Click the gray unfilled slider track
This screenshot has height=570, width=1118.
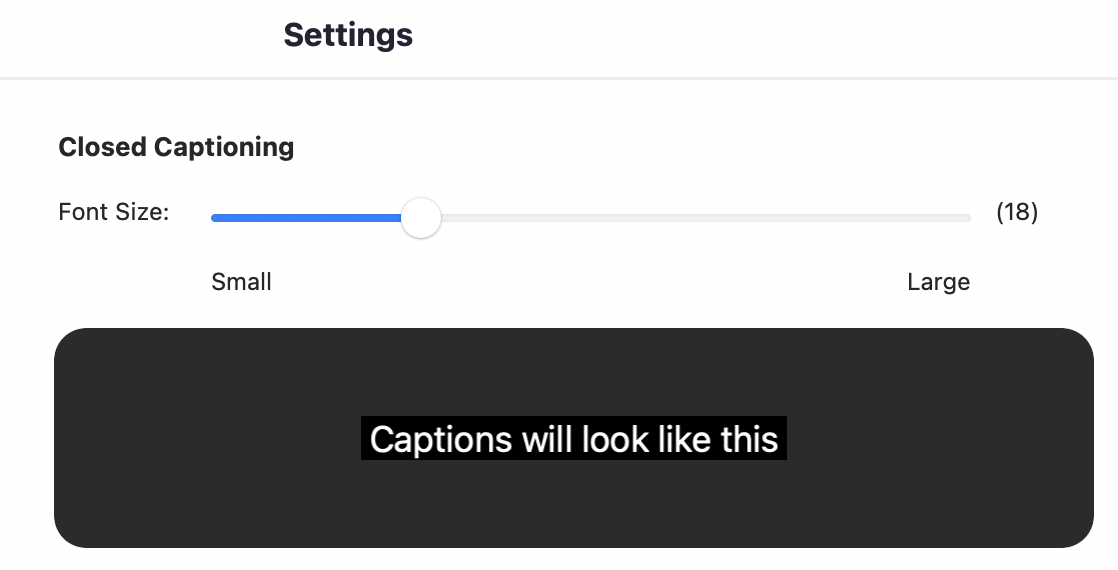click(700, 218)
